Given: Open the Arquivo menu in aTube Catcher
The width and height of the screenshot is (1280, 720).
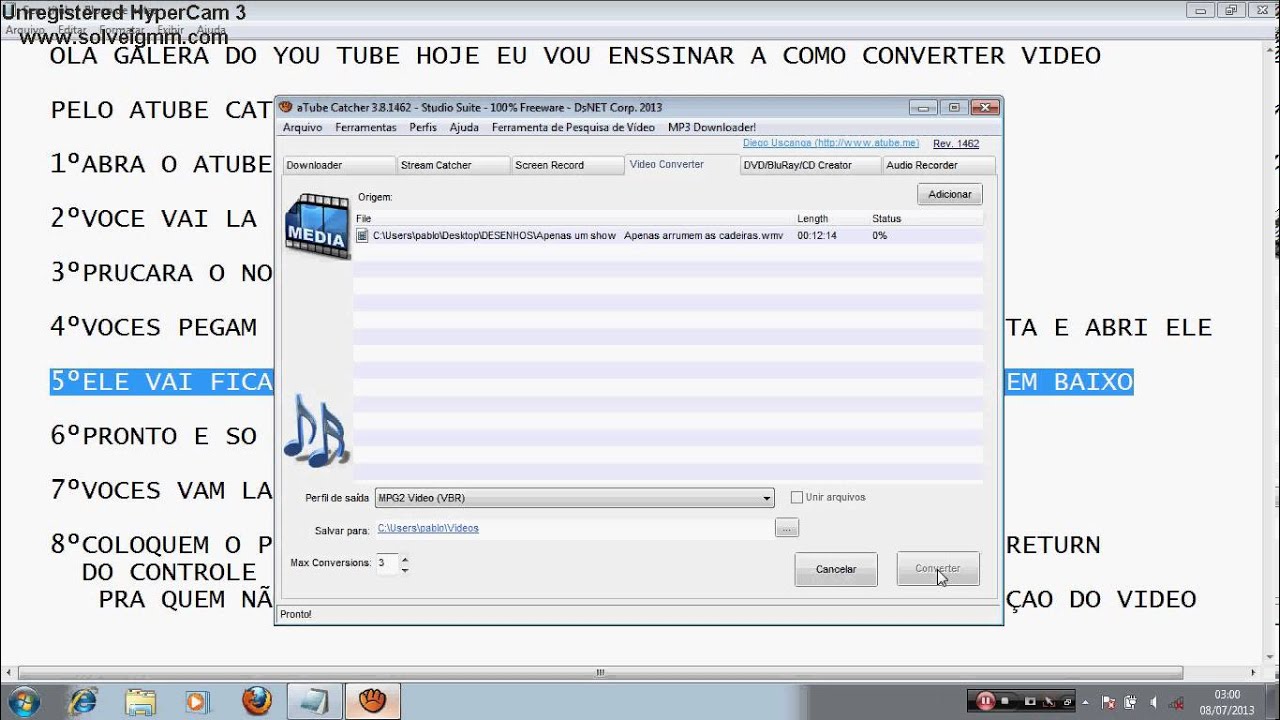Looking at the screenshot, I should tap(302, 127).
